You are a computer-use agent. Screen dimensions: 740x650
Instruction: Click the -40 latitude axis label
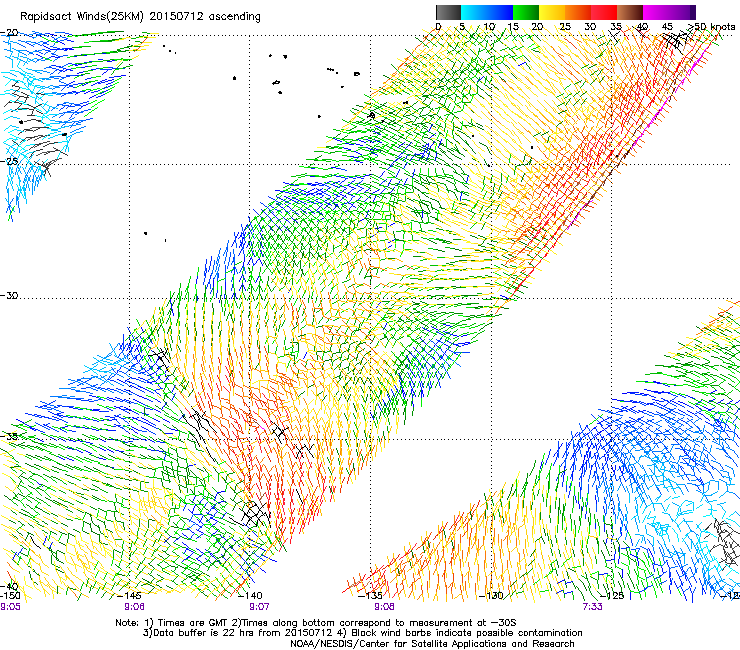point(9,587)
